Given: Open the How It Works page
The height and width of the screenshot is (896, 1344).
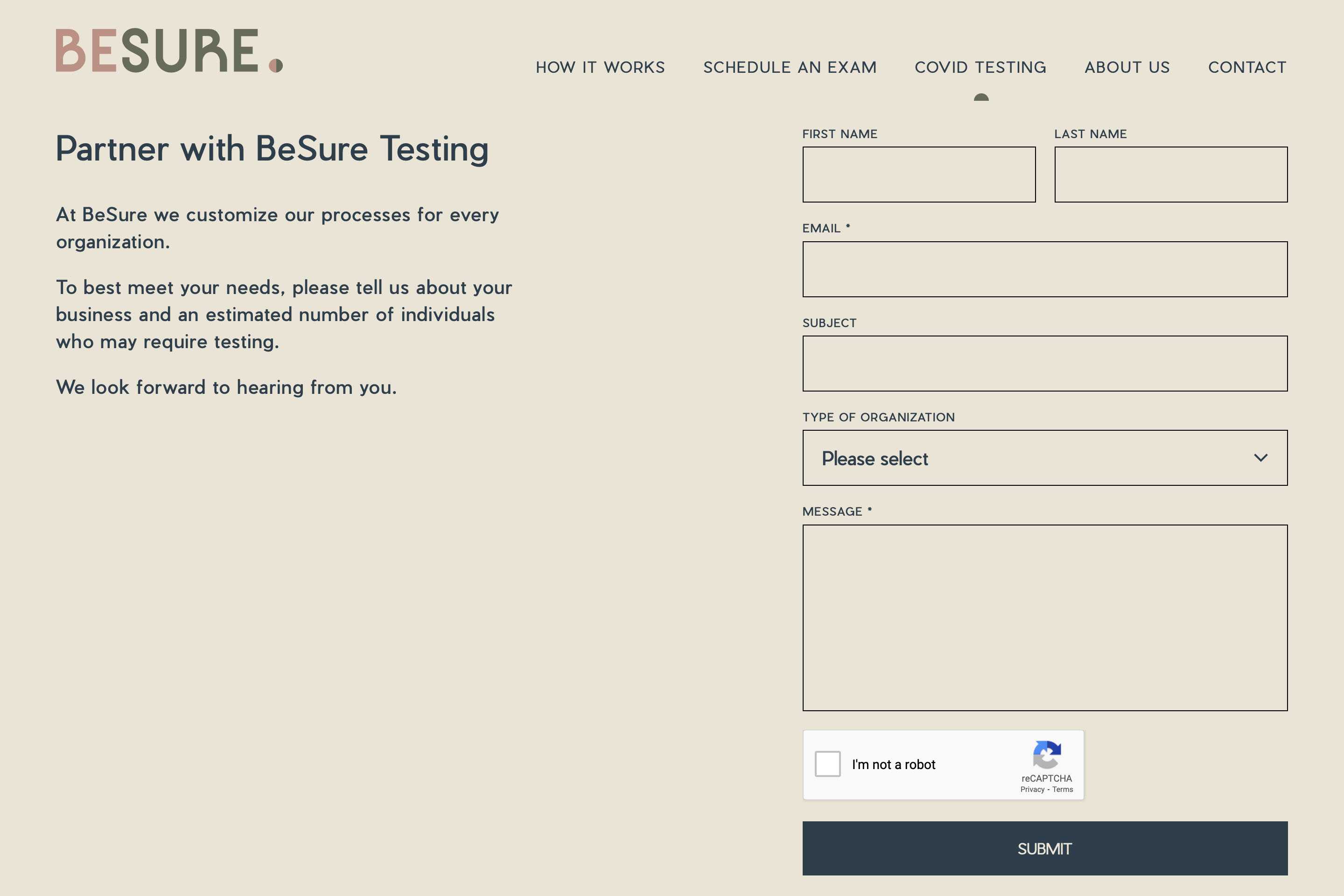Looking at the screenshot, I should pyautogui.click(x=600, y=67).
